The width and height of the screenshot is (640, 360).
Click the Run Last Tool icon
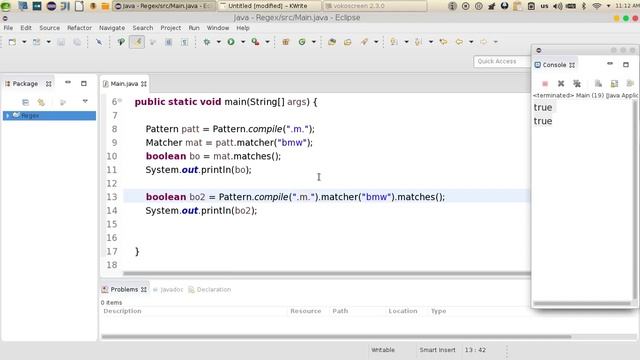(256, 42)
